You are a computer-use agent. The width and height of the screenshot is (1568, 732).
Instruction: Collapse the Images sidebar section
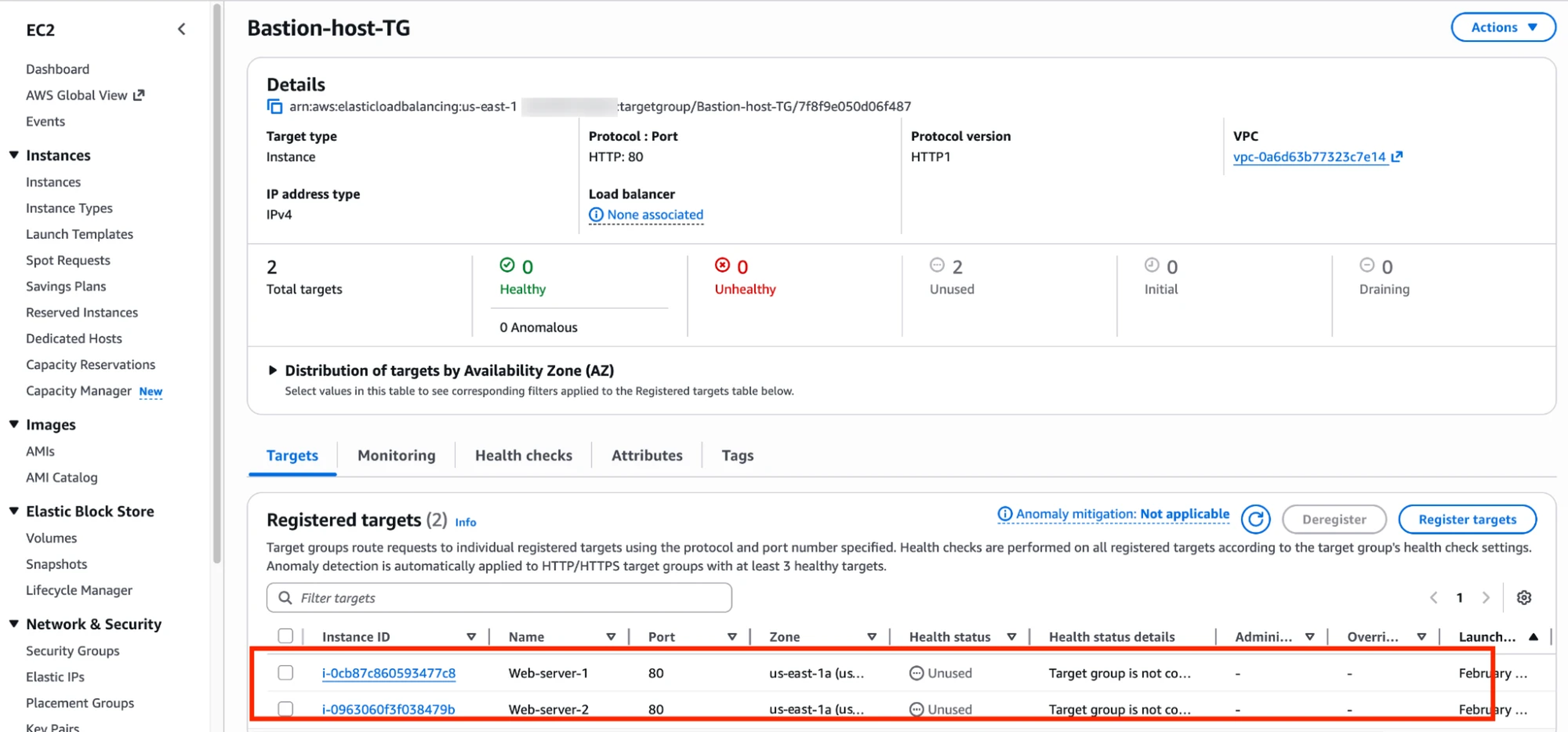pyautogui.click(x=14, y=424)
